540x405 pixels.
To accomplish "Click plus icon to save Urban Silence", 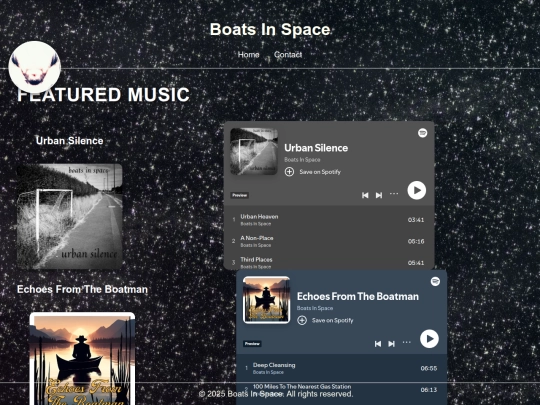I will [289, 172].
